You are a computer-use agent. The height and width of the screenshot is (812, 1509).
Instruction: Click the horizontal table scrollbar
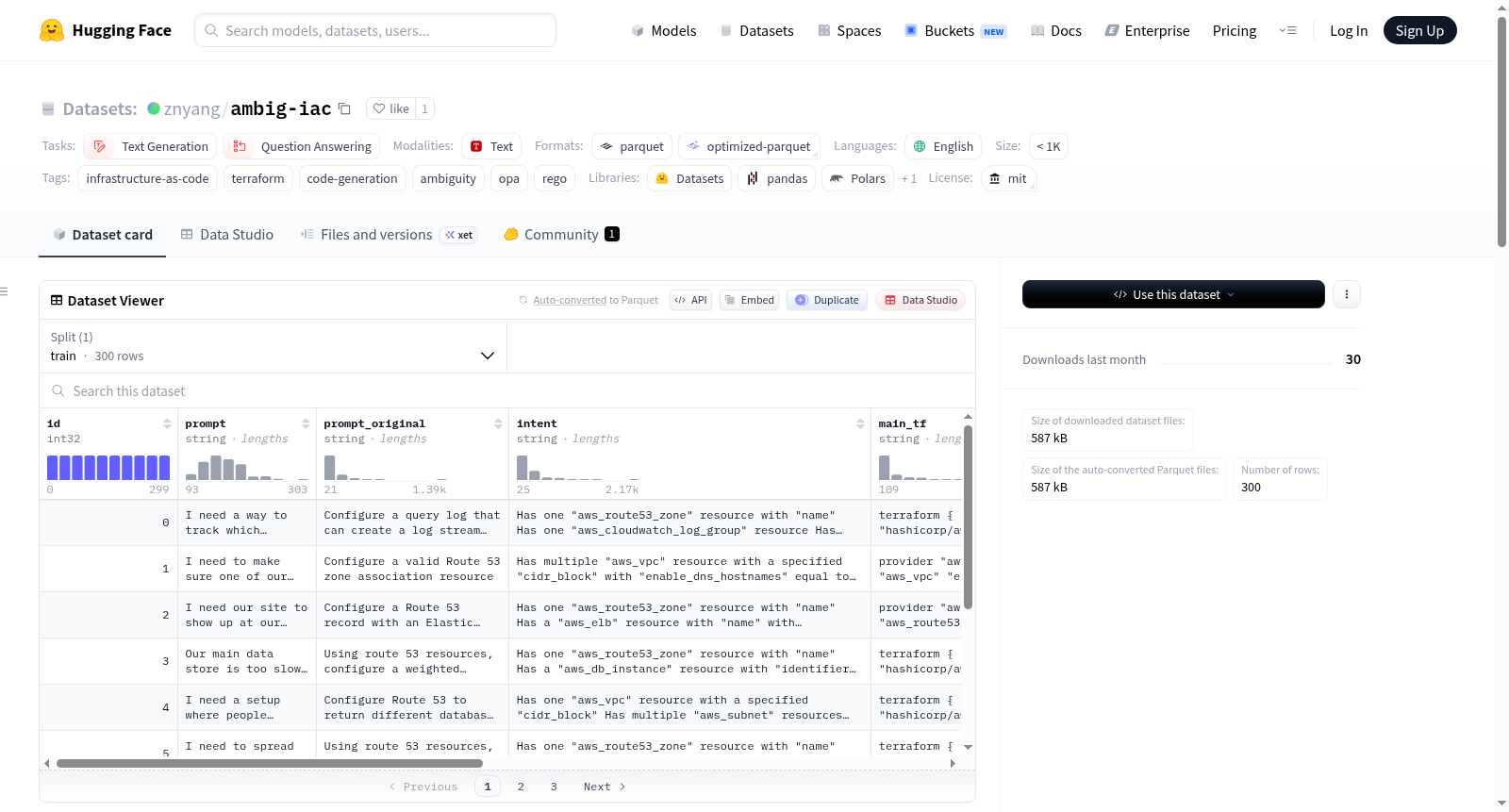coord(270,763)
